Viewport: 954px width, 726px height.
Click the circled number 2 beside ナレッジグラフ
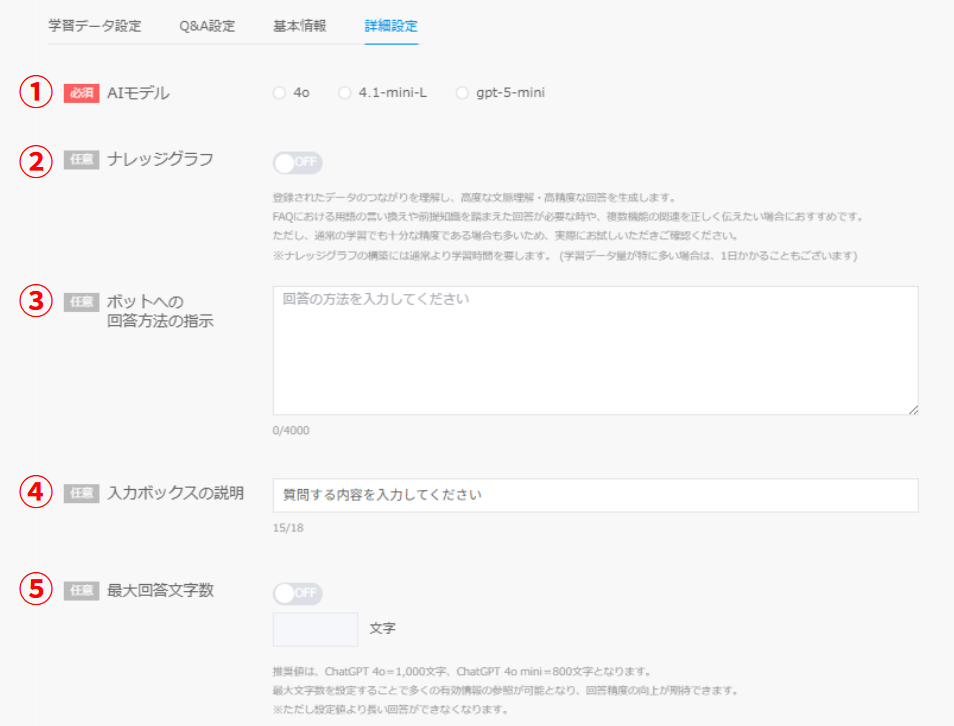[x=35, y=160]
